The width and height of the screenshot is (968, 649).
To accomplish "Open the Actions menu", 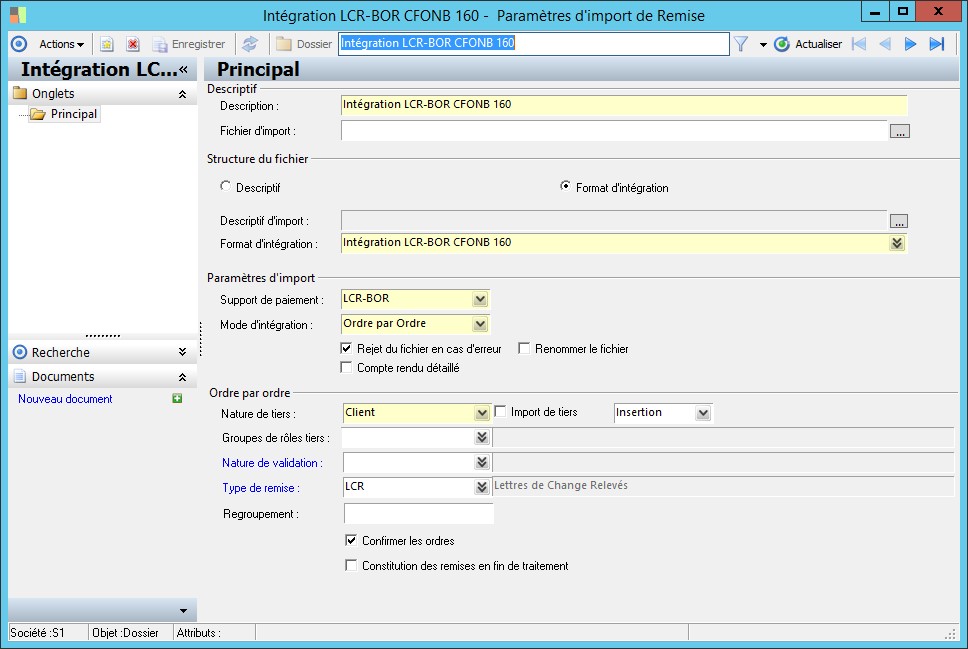I will click(x=60, y=44).
